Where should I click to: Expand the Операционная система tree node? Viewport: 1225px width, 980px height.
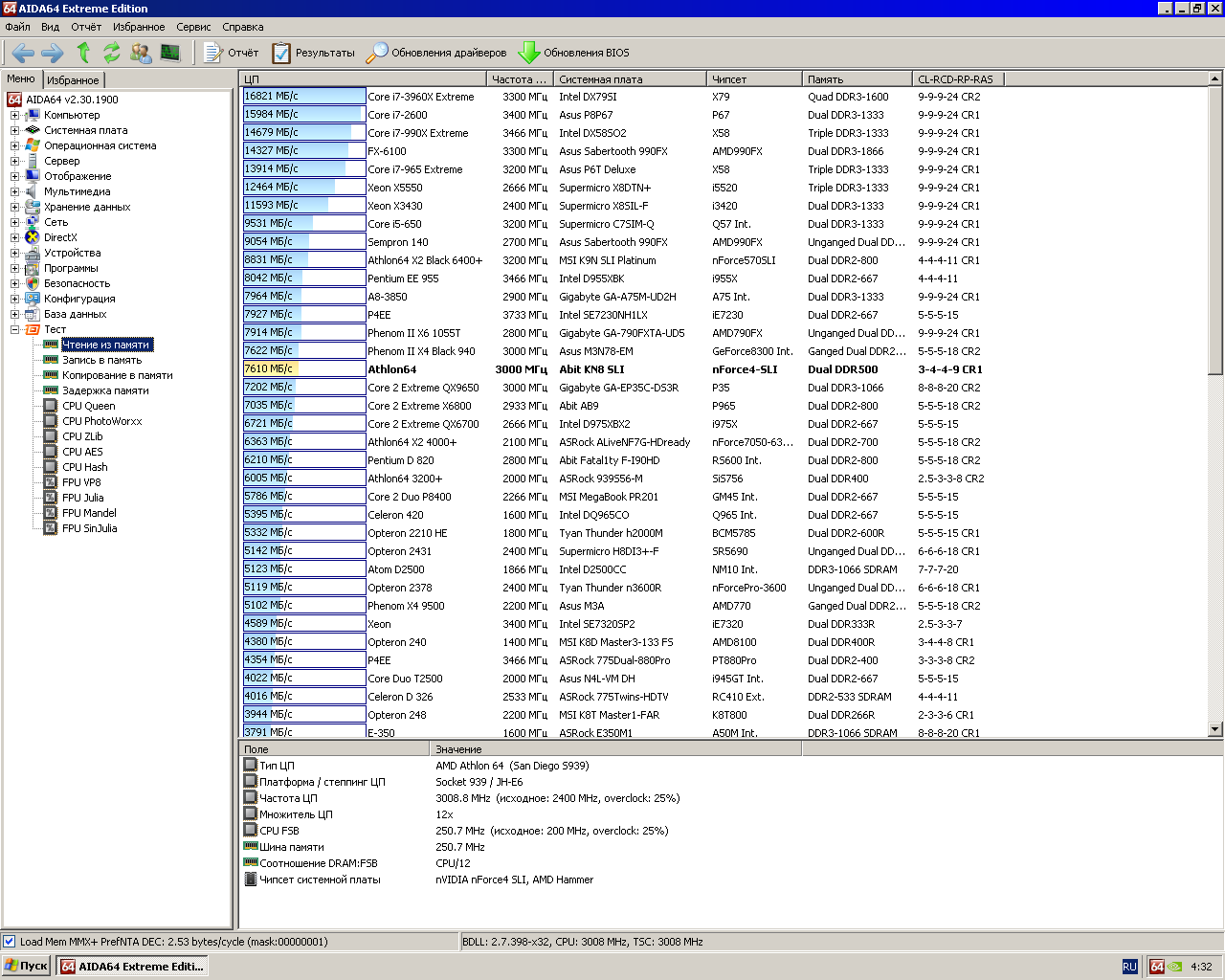(x=14, y=145)
